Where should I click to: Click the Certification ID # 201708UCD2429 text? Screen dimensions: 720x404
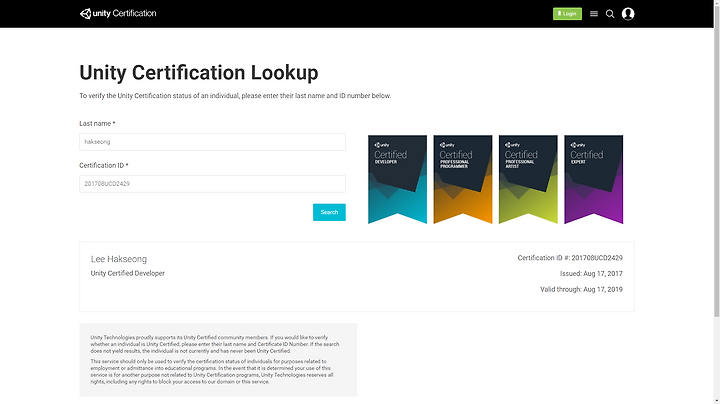[x=570, y=258]
